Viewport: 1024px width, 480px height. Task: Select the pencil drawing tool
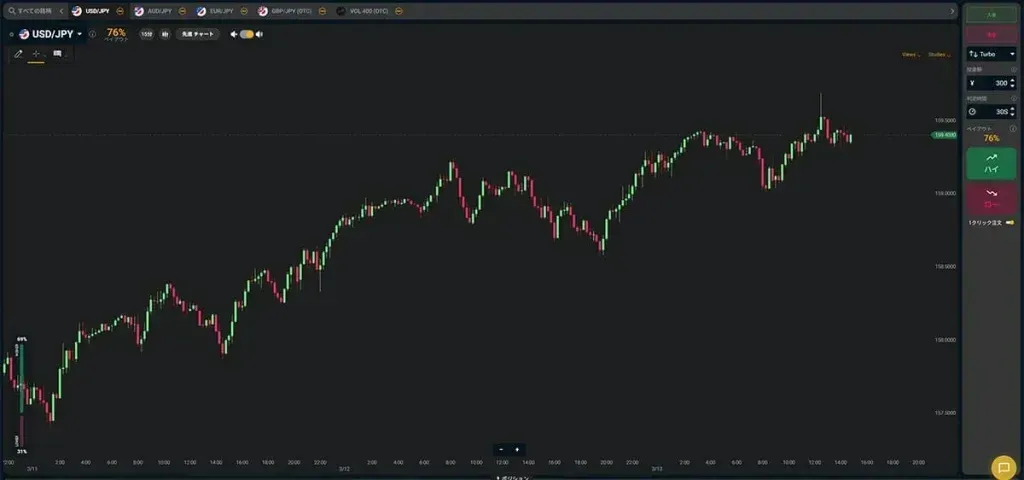[x=18, y=54]
